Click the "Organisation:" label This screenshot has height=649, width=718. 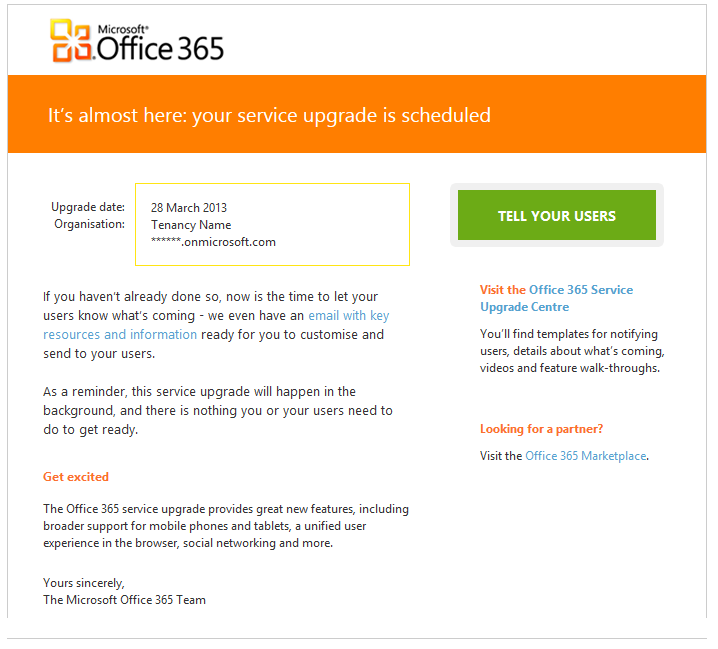89,224
